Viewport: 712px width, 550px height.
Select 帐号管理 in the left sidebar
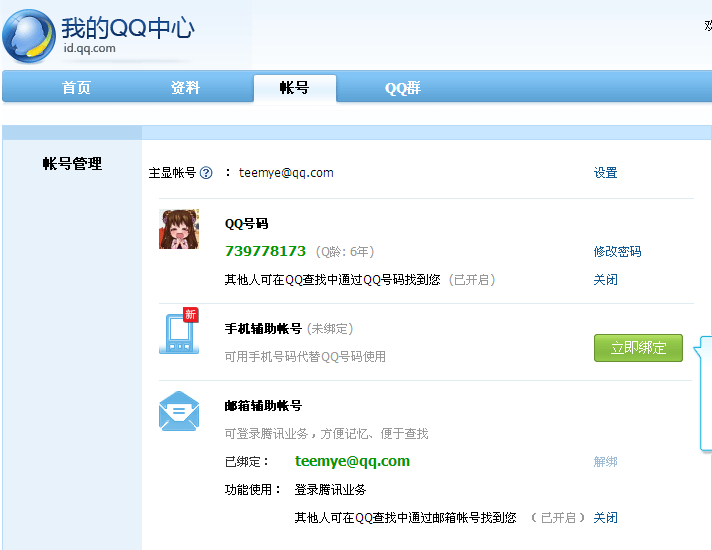pyautogui.click(x=72, y=164)
